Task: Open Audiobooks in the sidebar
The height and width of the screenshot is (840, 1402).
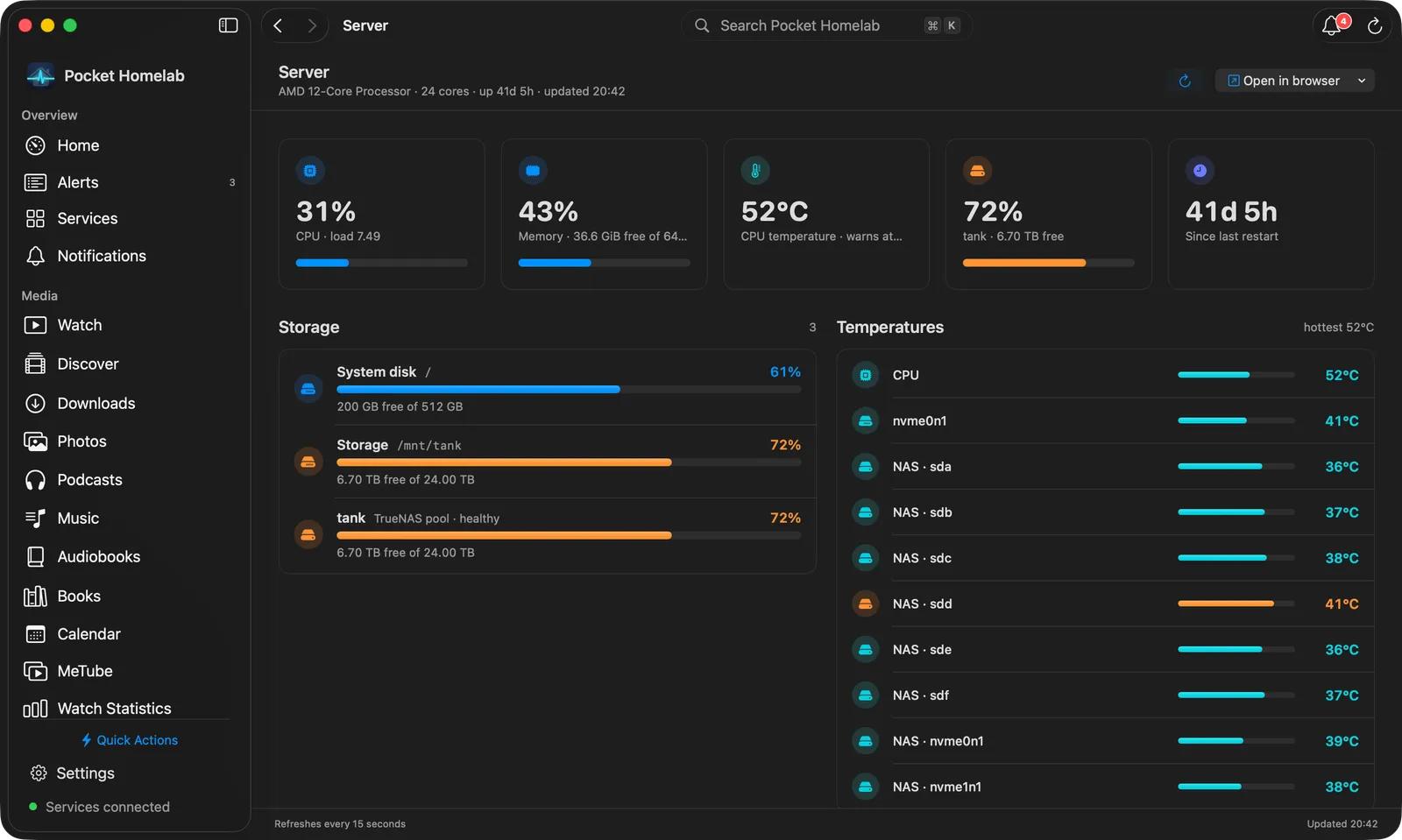Action: click(x=129, y=557)
